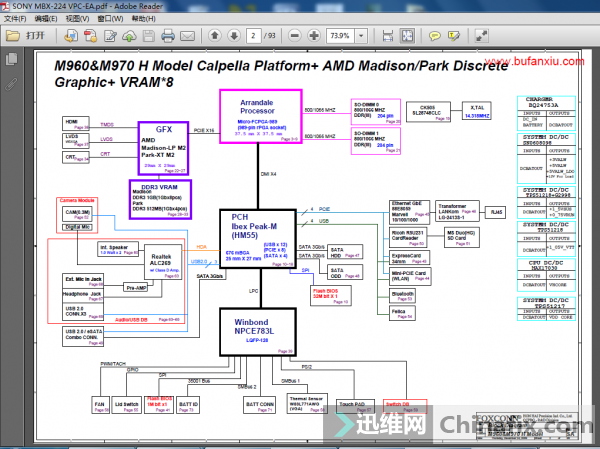Go to next page with down arrow
This screenshot has width=600, height=449.
(x=234, y=36)
